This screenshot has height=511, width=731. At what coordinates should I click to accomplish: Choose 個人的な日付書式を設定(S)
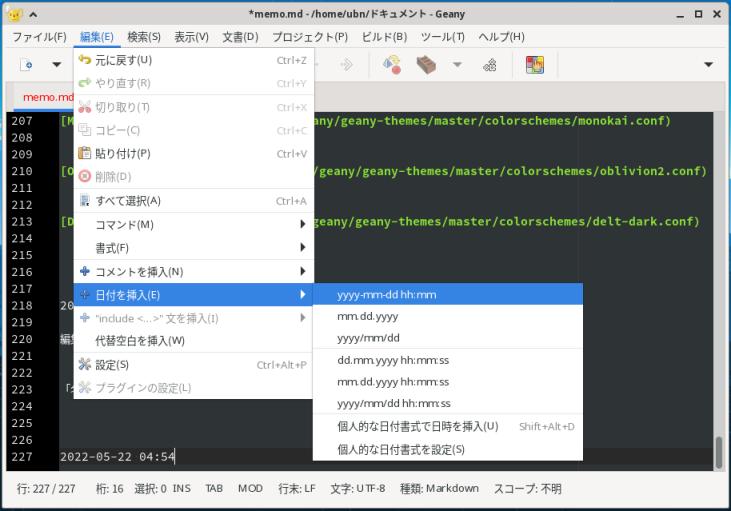tap(448, 449)
